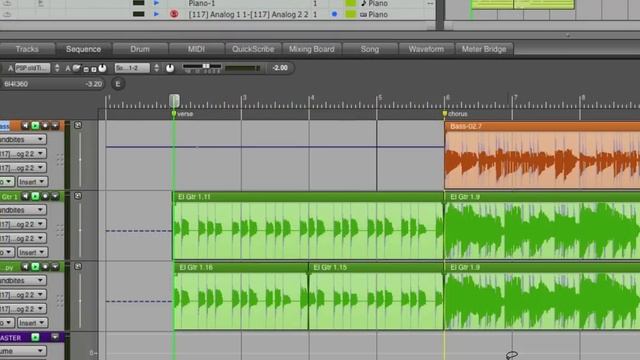Click the round E edit button
Viewport: 640px width, 360px height.
point(118,84)
